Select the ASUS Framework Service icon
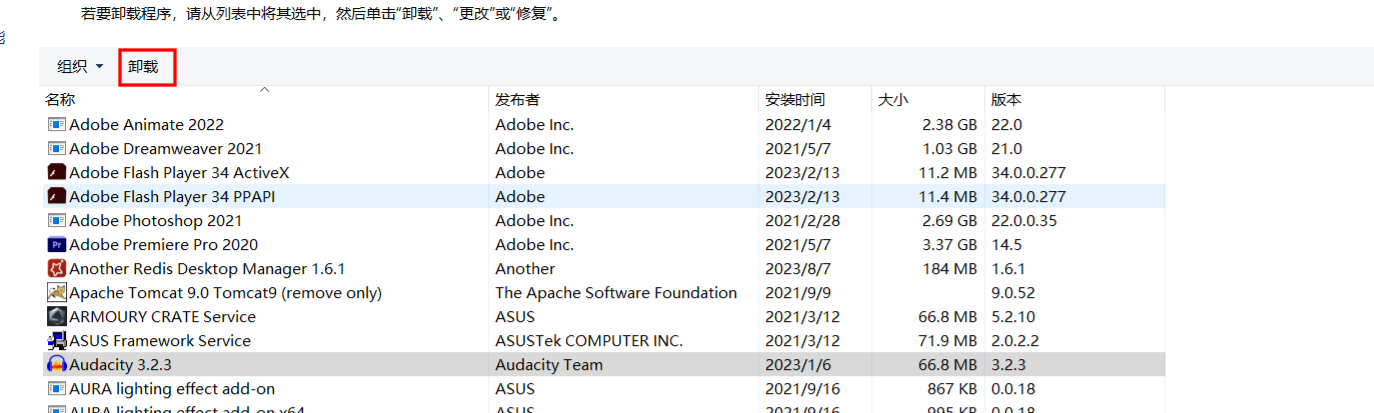This screenshot has width=1374, height=413. click(x=56, y=341)
